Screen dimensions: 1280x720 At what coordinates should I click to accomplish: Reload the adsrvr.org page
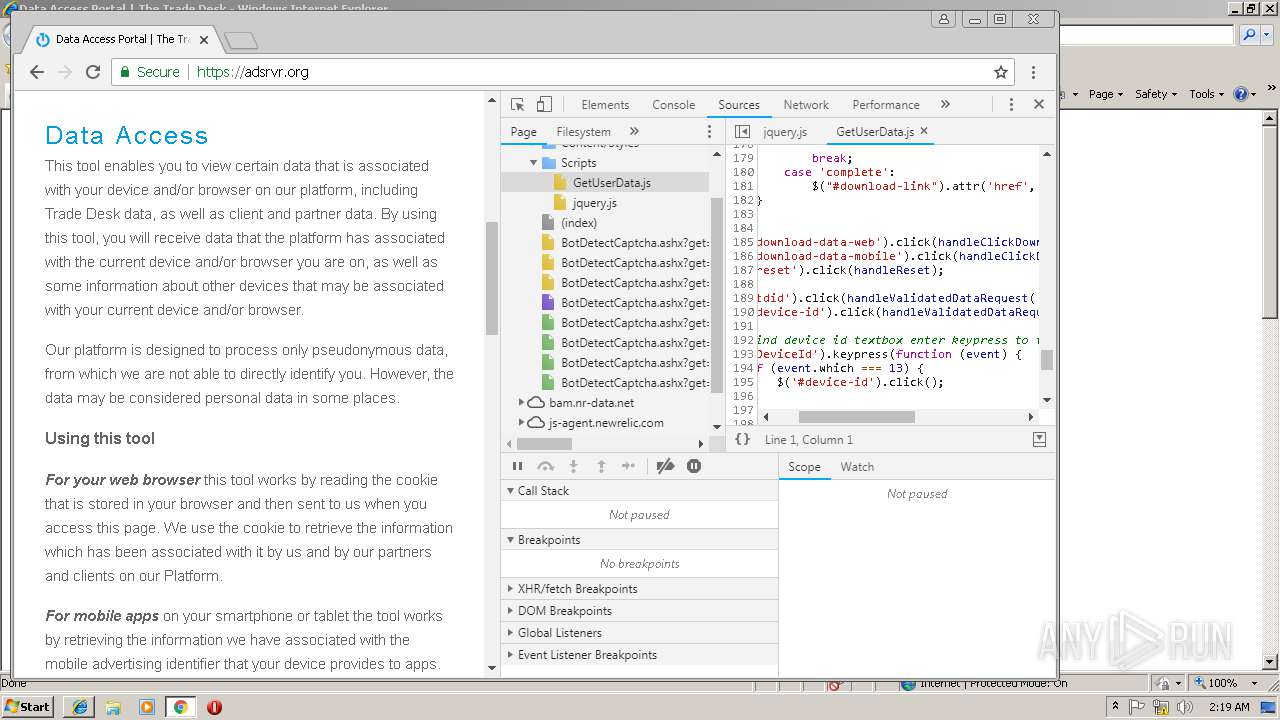tap(93, 72)
